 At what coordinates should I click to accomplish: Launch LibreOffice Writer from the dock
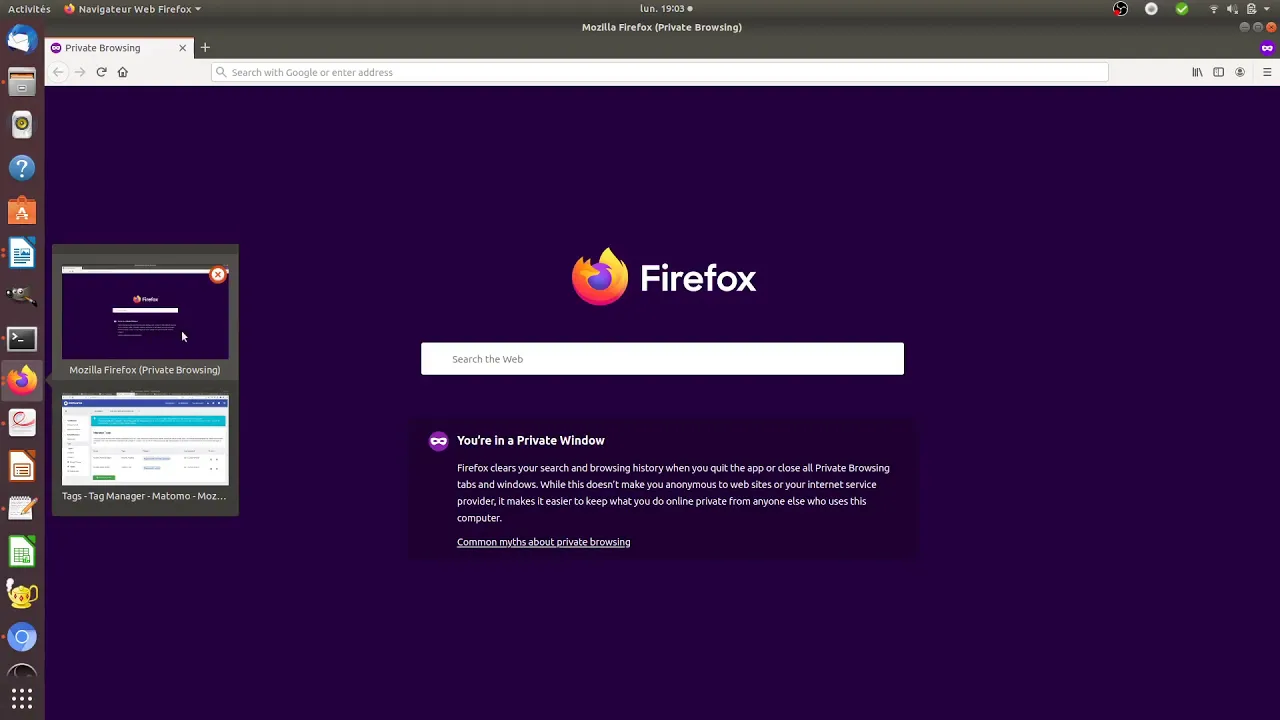click(22, 254)
